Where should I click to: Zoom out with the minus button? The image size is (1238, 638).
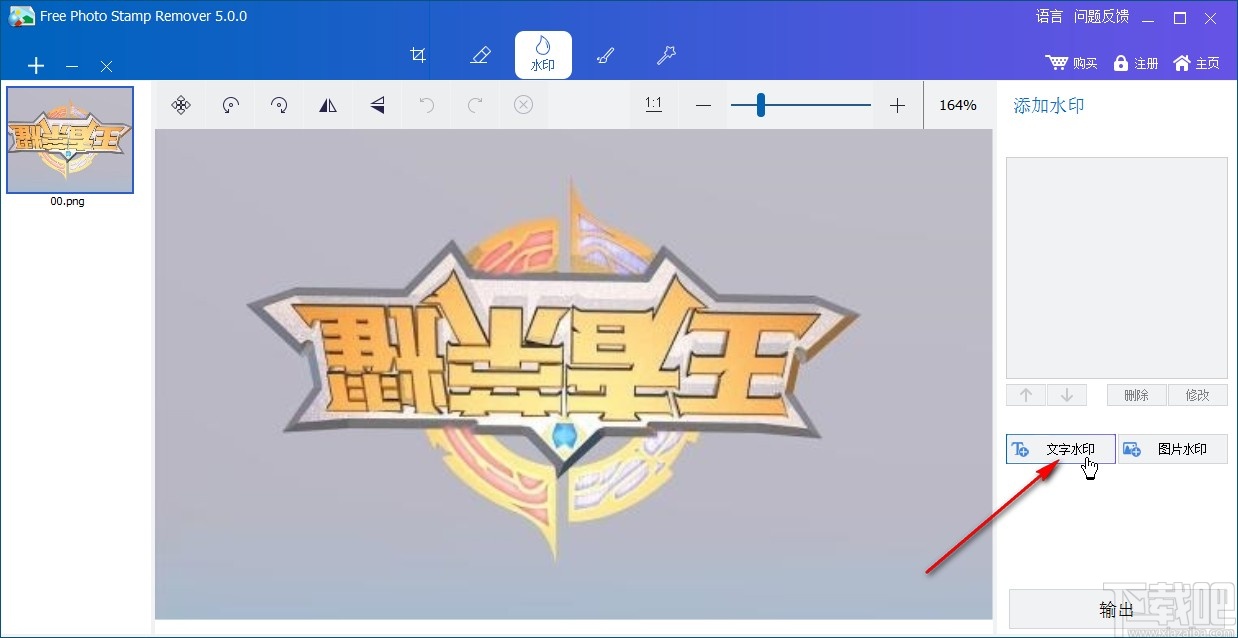[x=703, y=105]
